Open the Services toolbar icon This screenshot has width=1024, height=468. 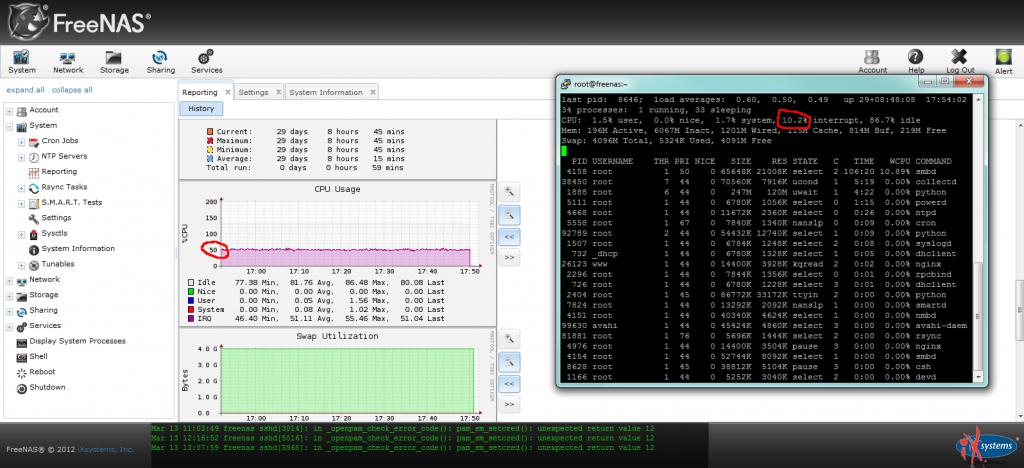(x=206, y=61)
